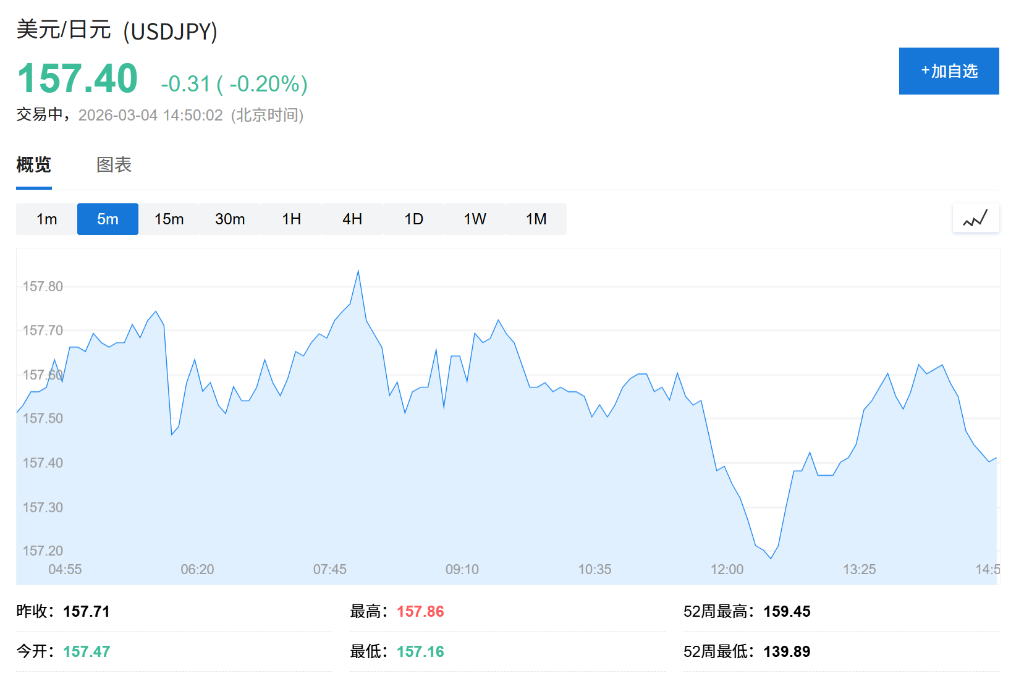Choose the 30m interval
Screen dimensions: 1024x692
(x=230, y=219)
